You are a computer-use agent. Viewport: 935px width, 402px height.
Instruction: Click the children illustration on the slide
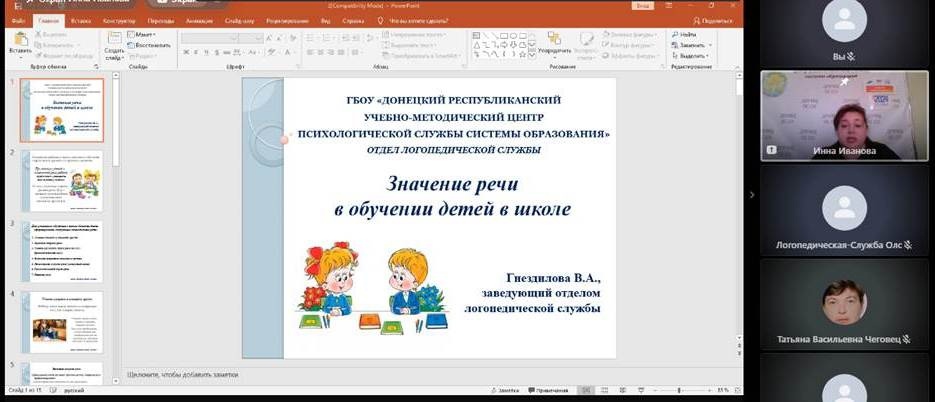pyautogui.click(x=373, y=287)
